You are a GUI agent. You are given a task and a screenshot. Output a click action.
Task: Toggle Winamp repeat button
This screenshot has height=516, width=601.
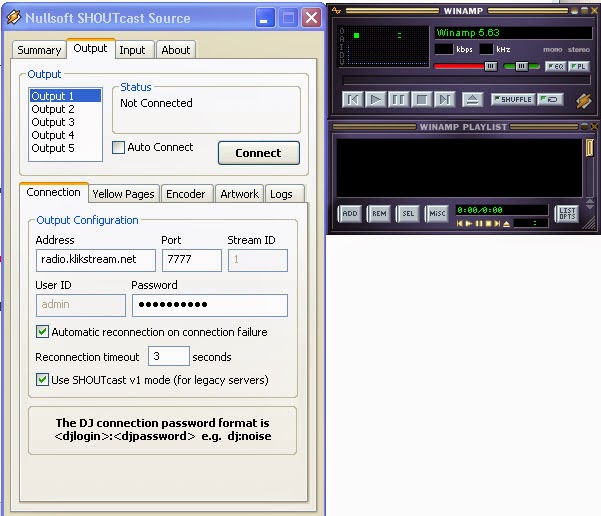550,99
